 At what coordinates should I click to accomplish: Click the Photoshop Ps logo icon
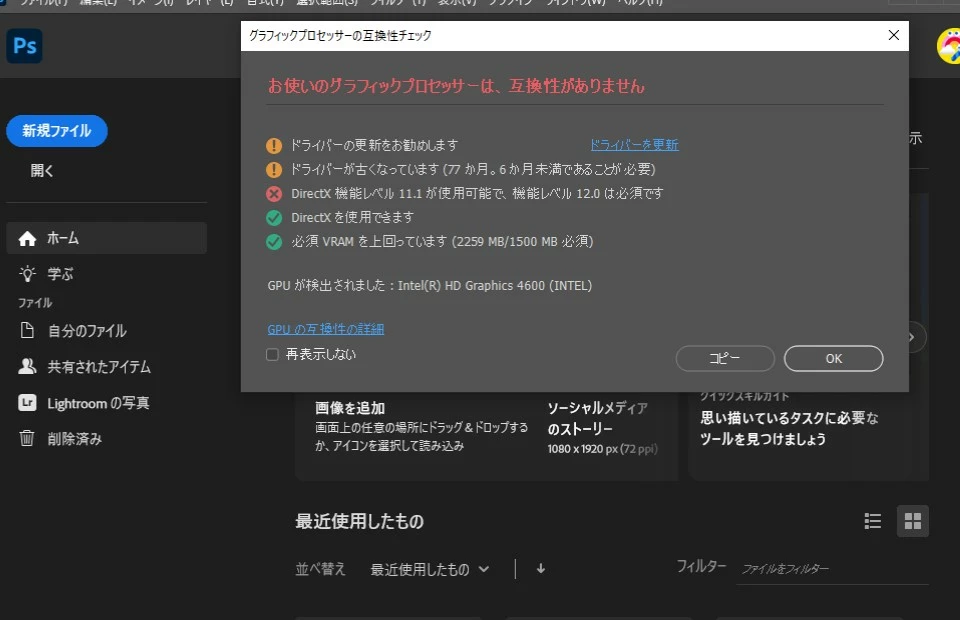(x=24, y=46)
